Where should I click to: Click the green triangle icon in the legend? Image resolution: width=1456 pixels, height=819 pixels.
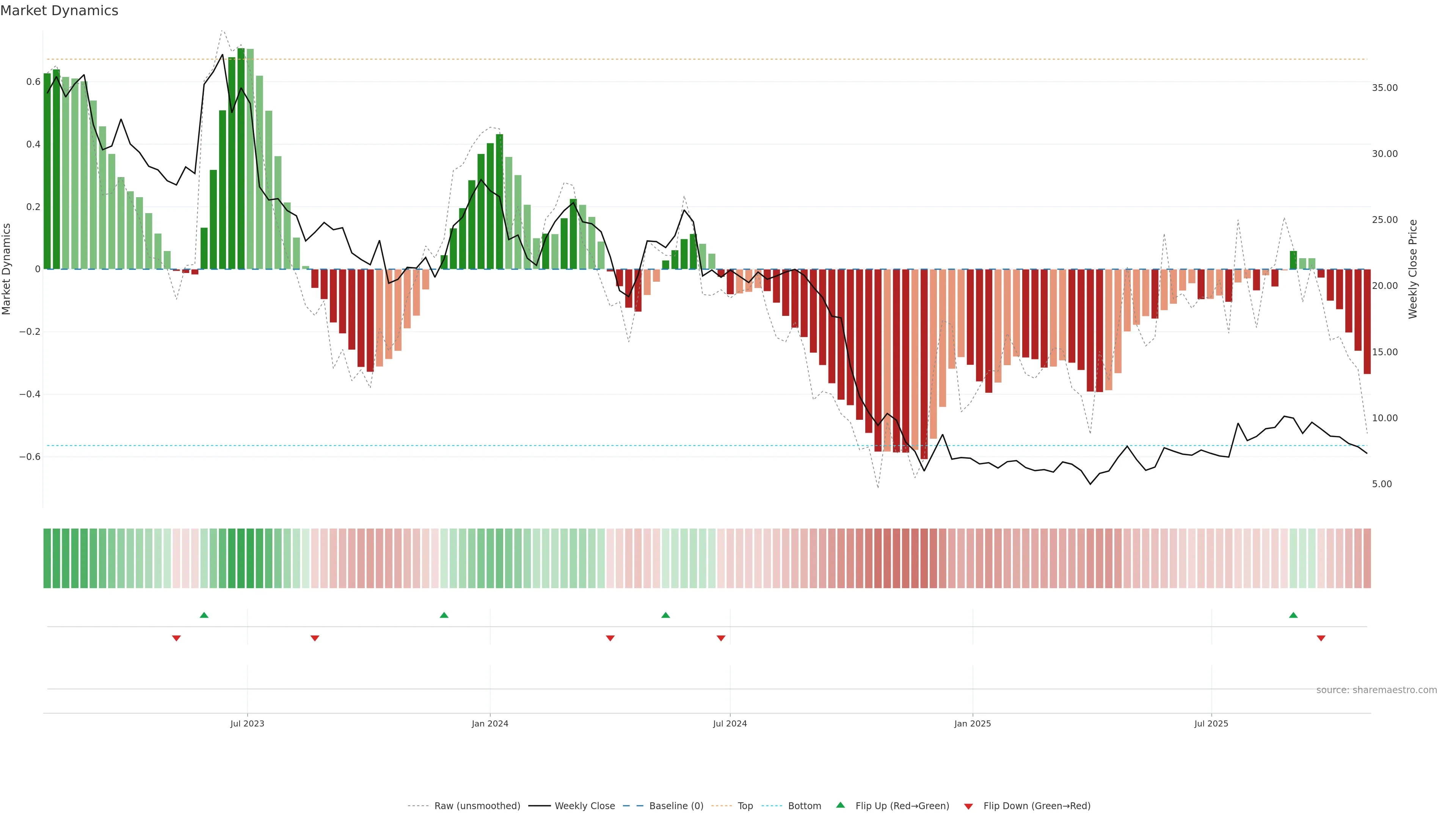[841, 805]
